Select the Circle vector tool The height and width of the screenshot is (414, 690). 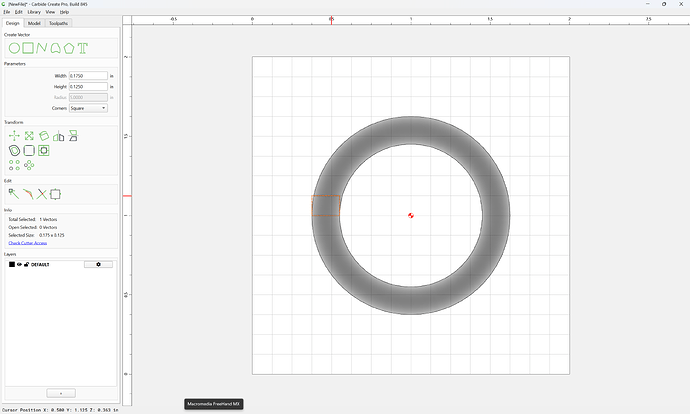point(14,48)
